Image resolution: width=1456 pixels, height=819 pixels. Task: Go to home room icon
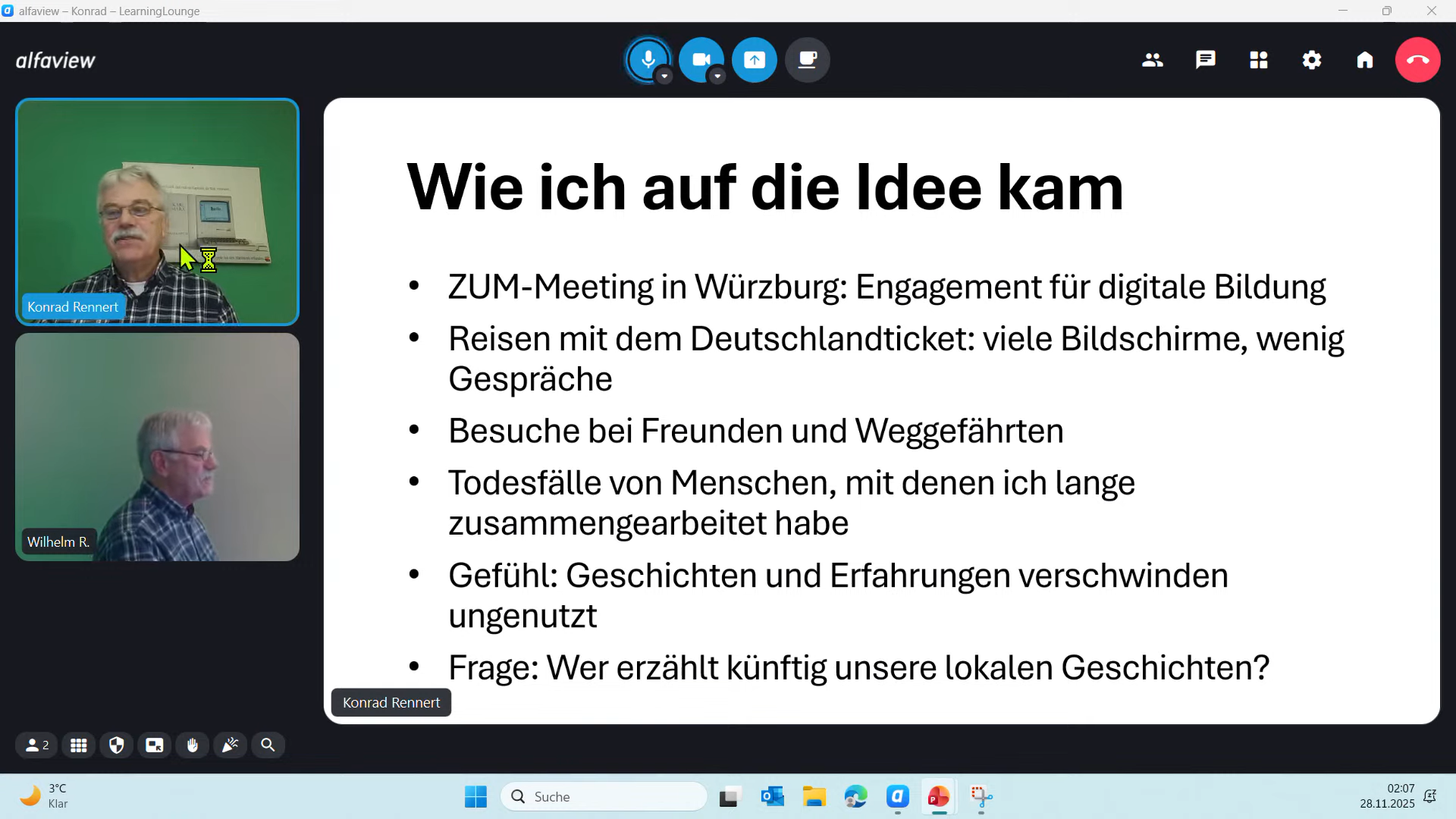[x=1364, y=60]
